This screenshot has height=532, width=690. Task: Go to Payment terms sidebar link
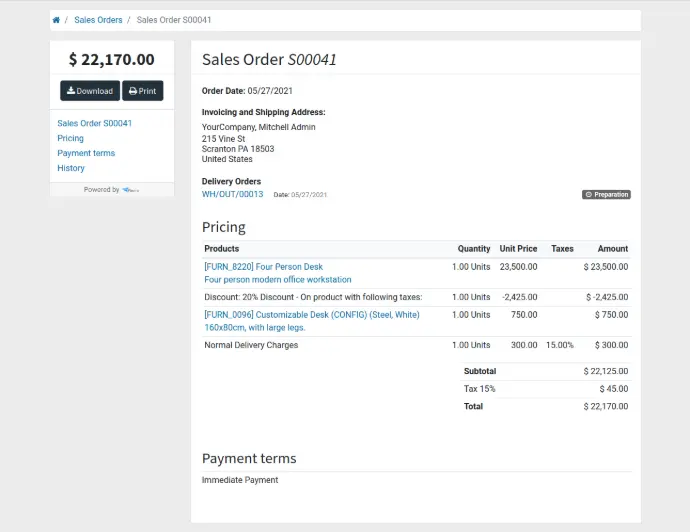86,153
